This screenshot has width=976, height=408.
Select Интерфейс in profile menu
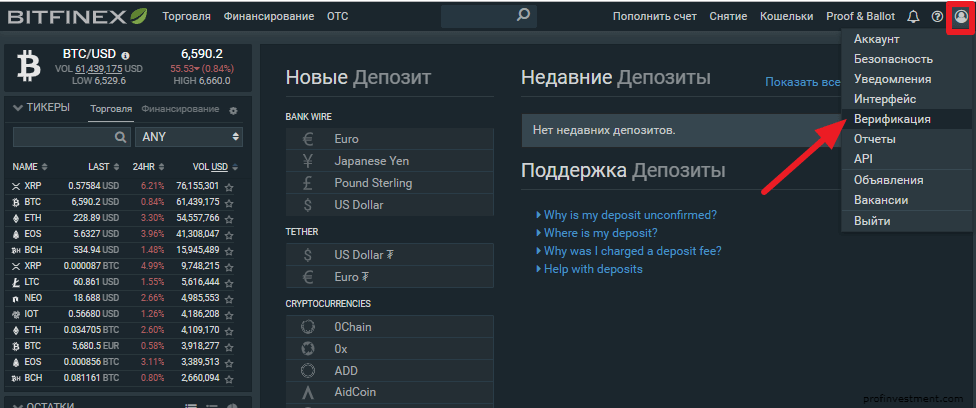pos(906,99)
